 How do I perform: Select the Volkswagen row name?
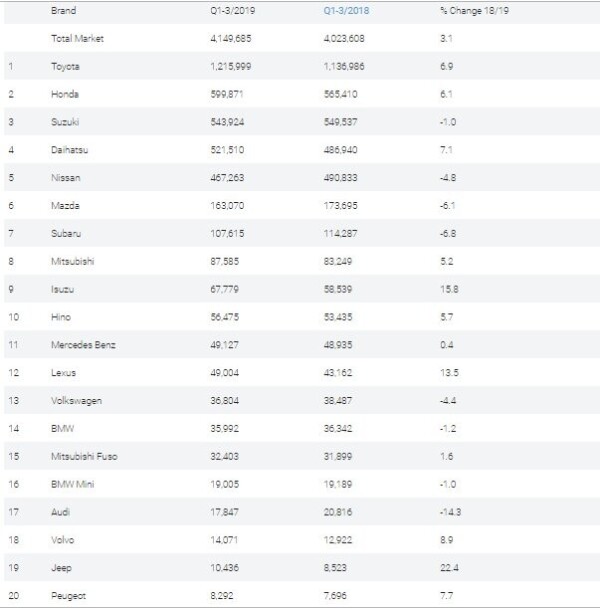point(77,401)
